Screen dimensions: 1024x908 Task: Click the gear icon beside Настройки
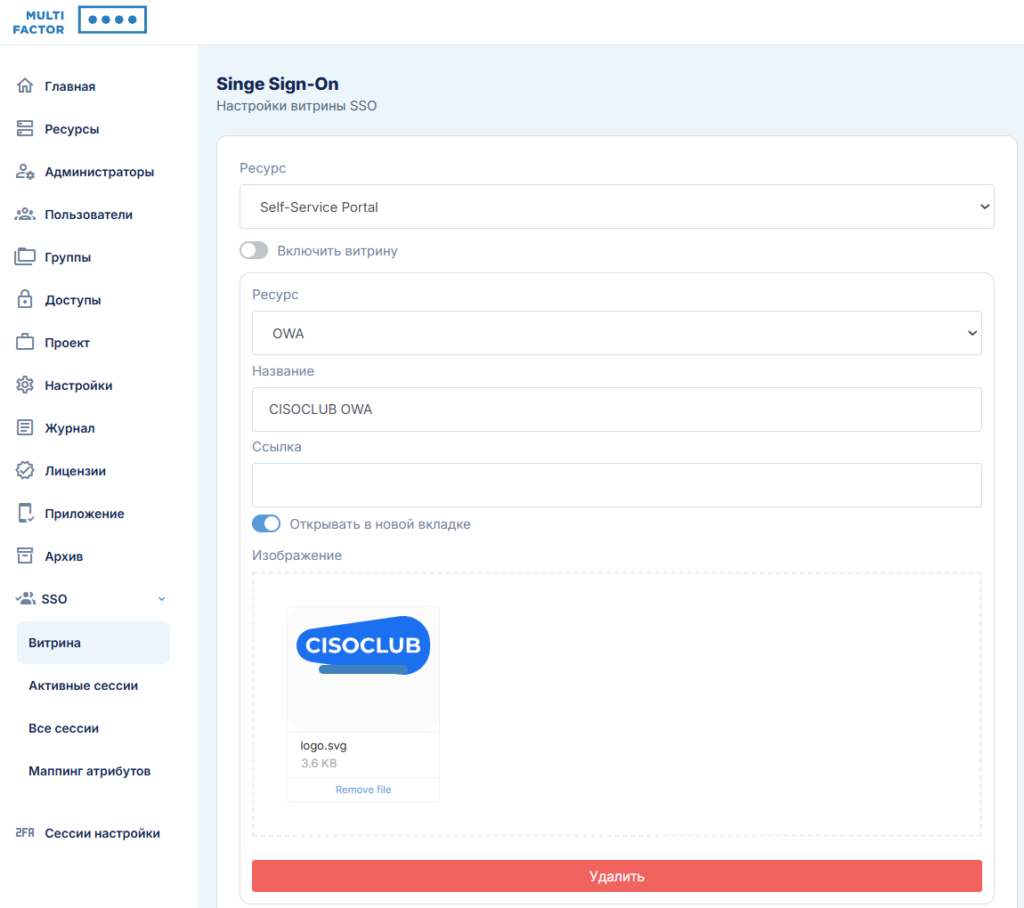pos(25,385)
